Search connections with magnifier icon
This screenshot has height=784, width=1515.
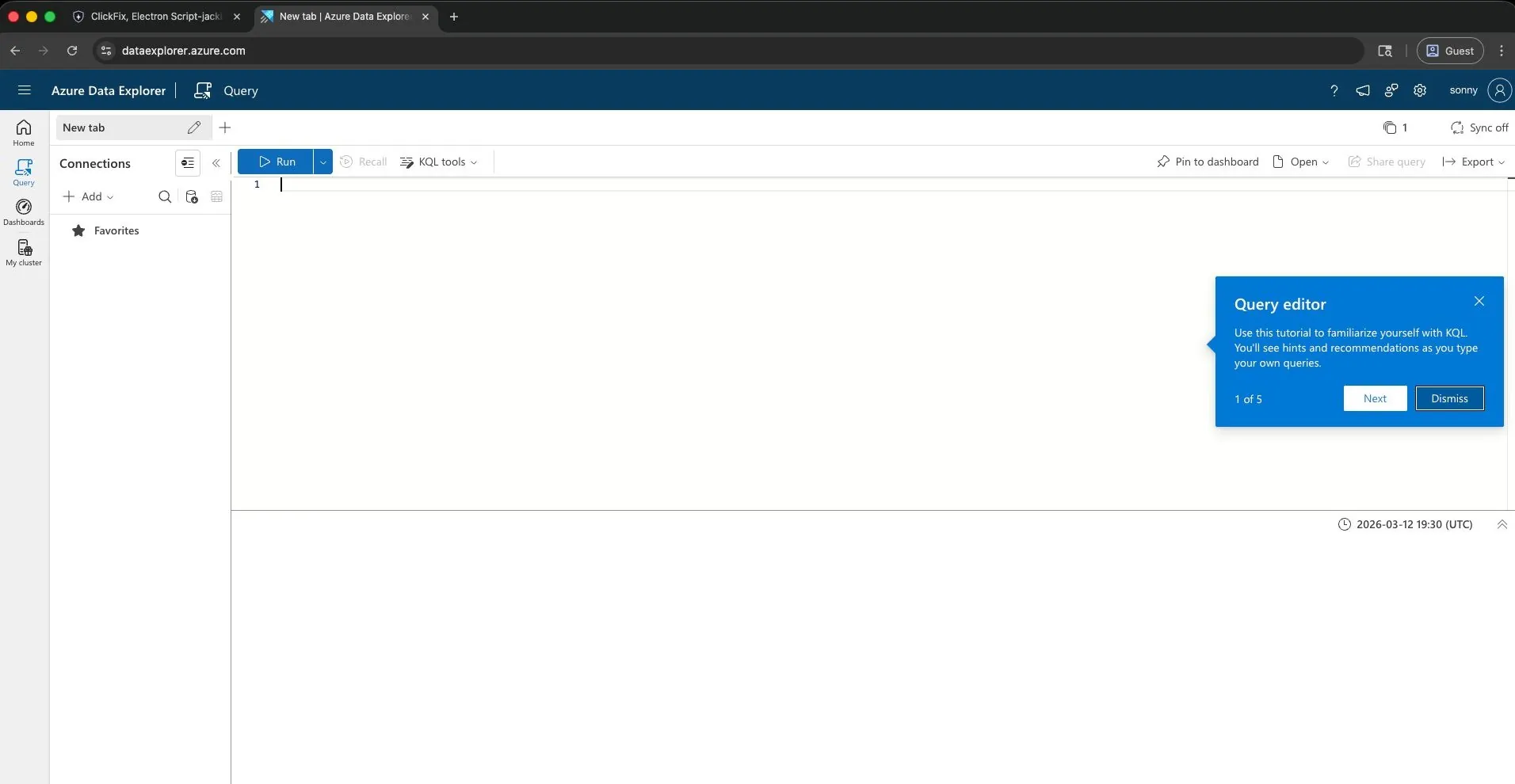point(165,196)
